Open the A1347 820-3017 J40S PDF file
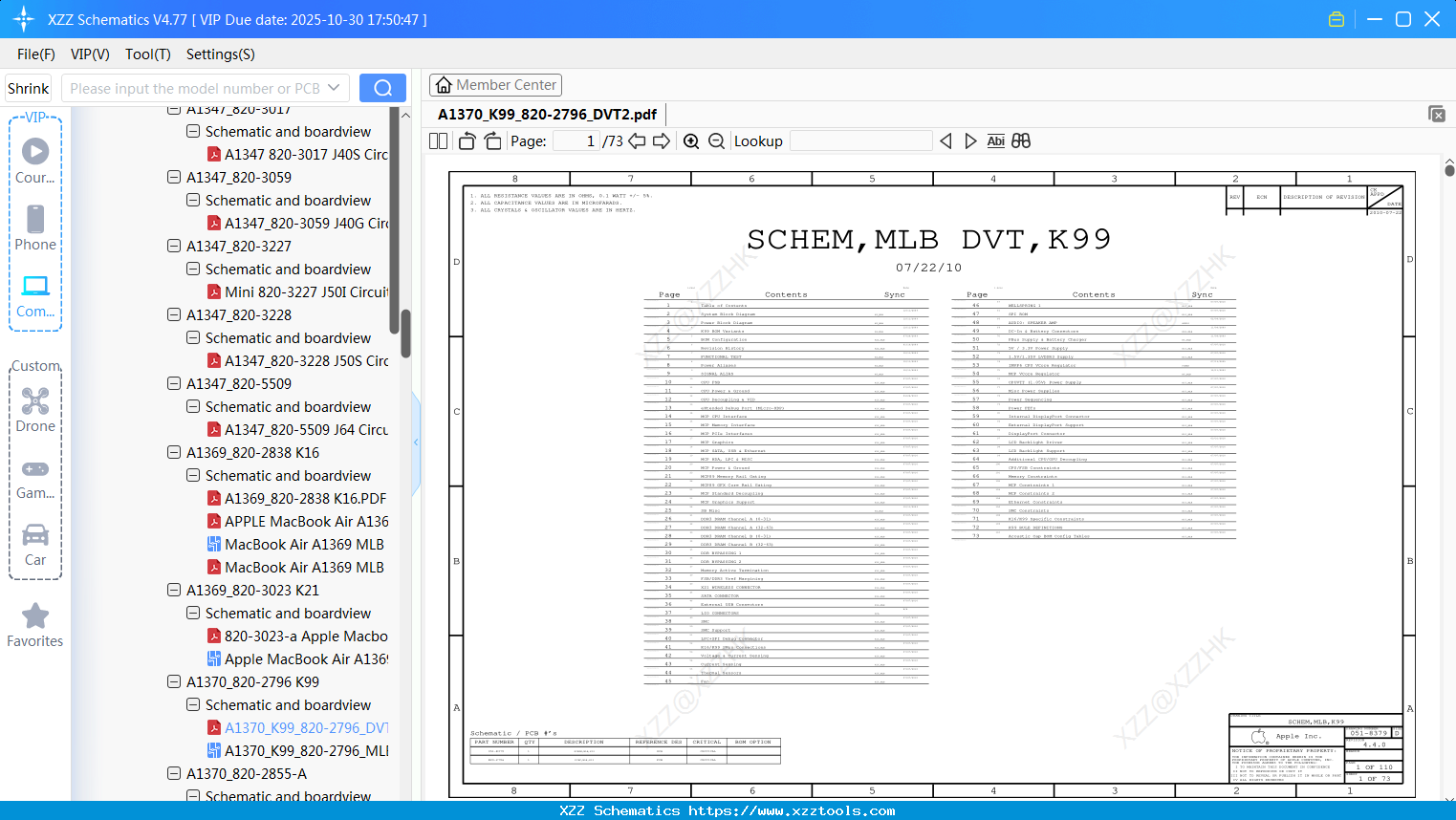Image resolution: width=1456 pixels, height=820 pixels. [x=306, y=154]
